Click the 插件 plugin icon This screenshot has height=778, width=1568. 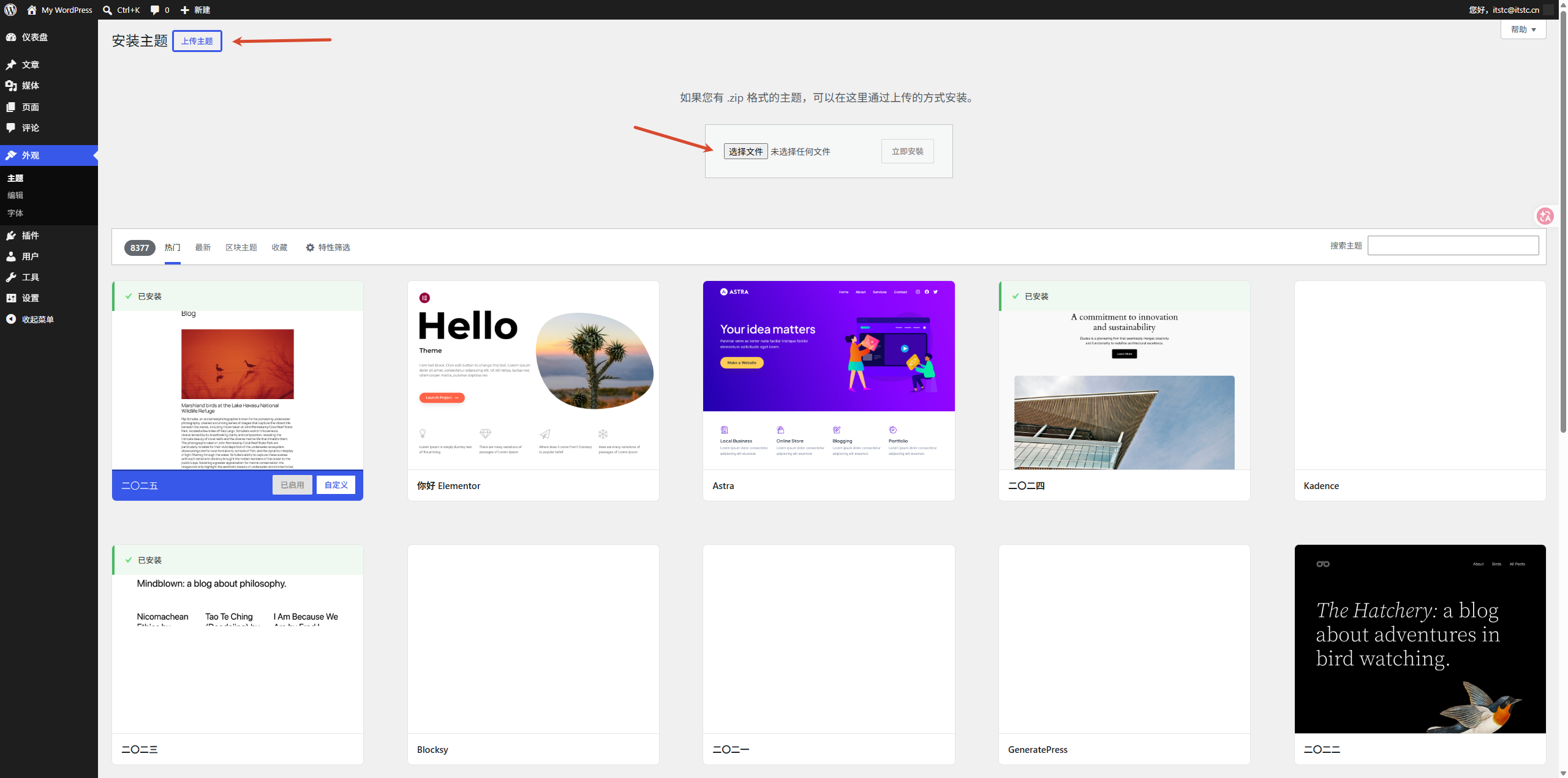pyautogui.click(x=11, y=236)
